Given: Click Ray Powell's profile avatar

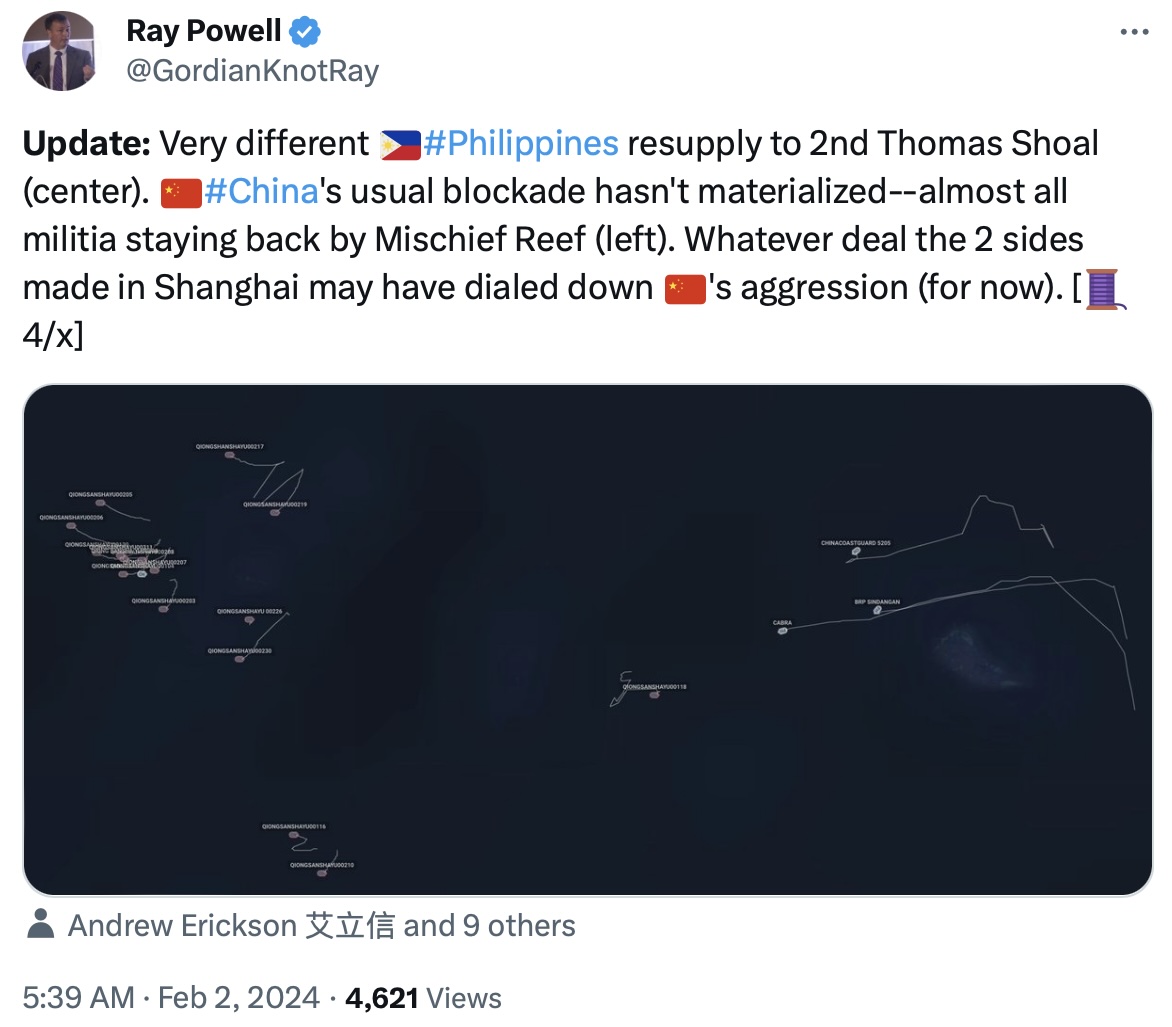Looking at the screenshot, I should (x=60, y=50).
